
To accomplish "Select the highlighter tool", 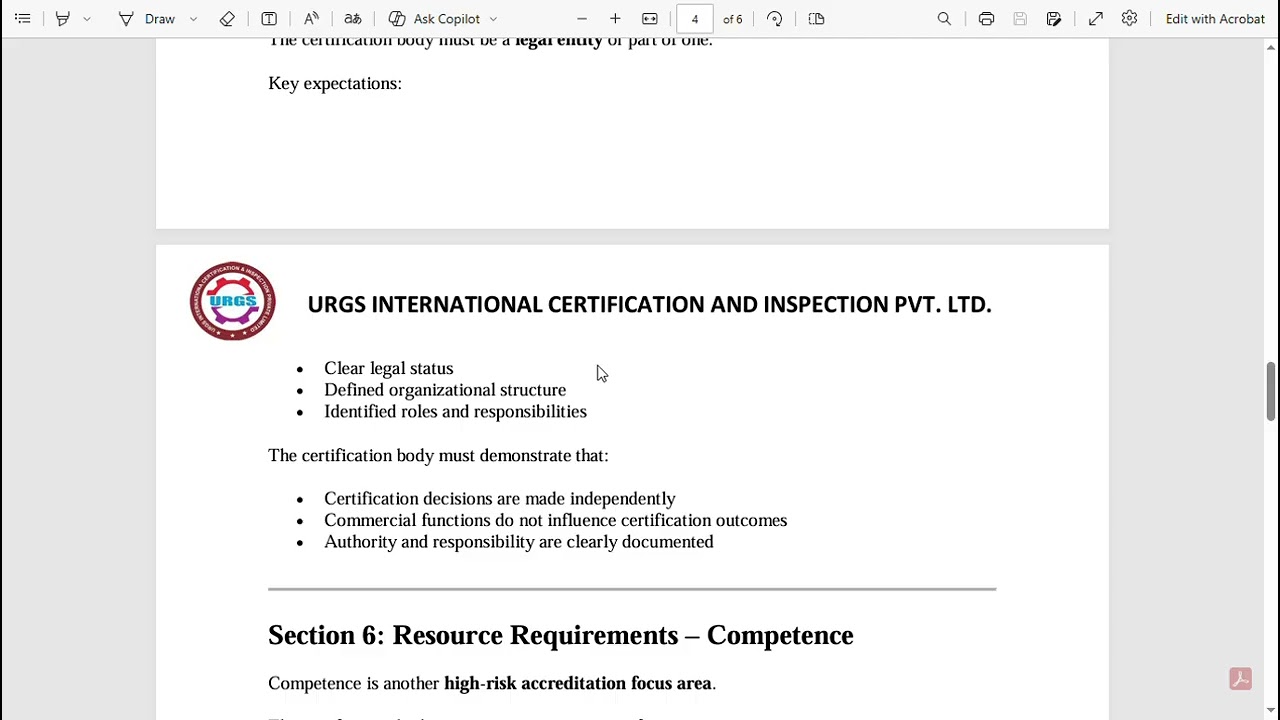I will 62,19.
